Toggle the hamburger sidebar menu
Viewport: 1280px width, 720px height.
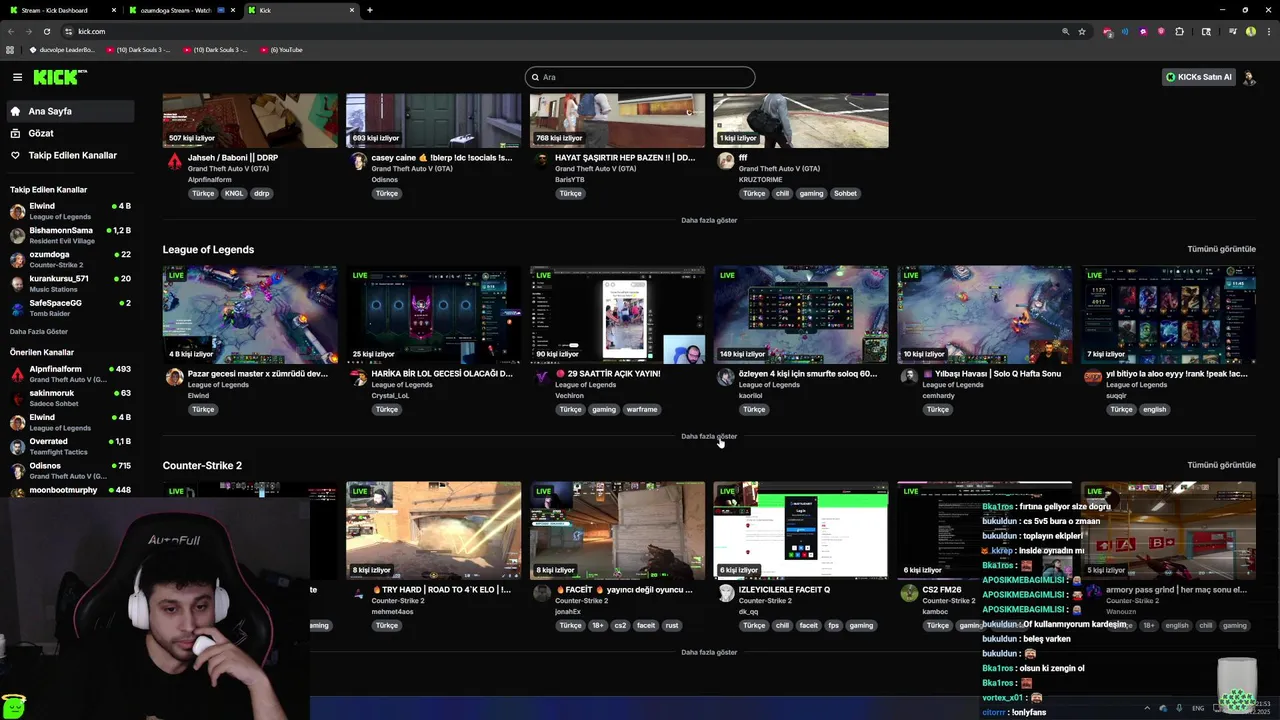point(17,77)
